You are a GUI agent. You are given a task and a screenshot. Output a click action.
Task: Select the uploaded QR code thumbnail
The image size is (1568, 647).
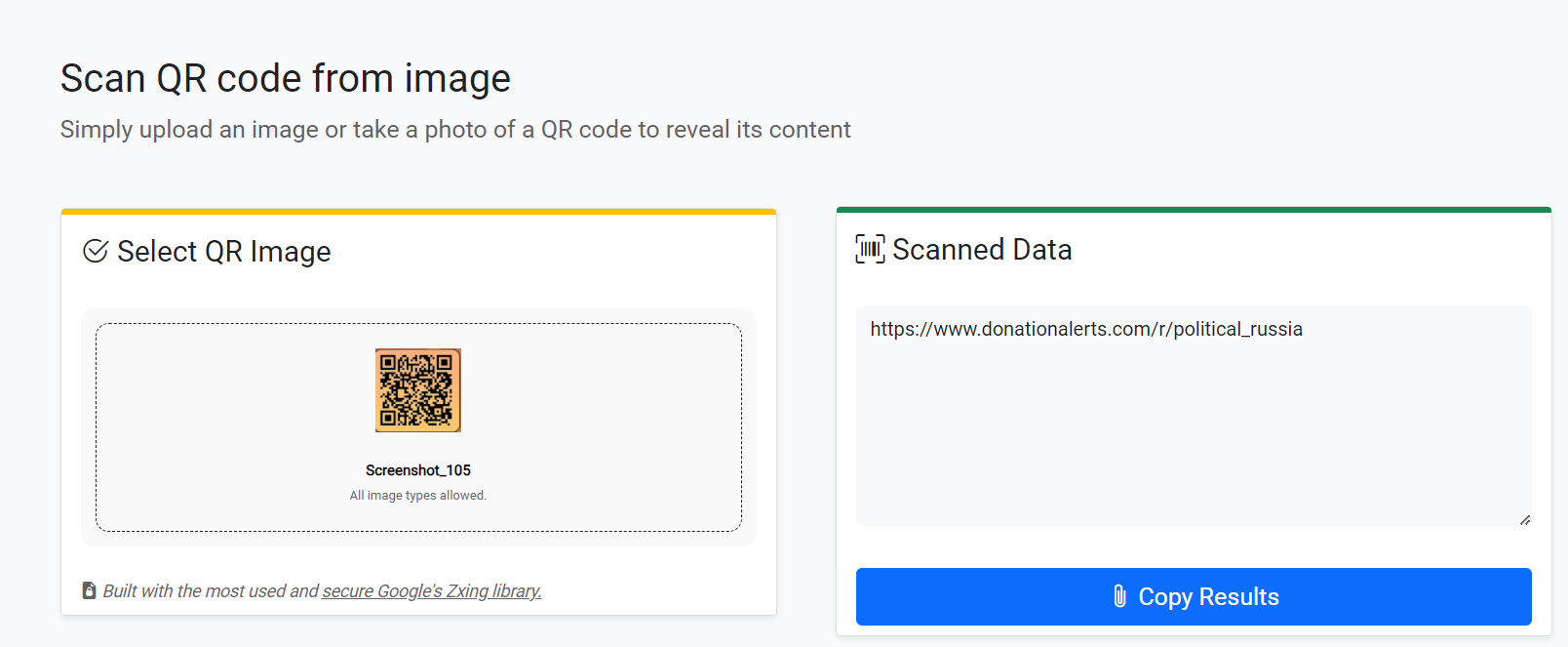[x=418, y=390]
